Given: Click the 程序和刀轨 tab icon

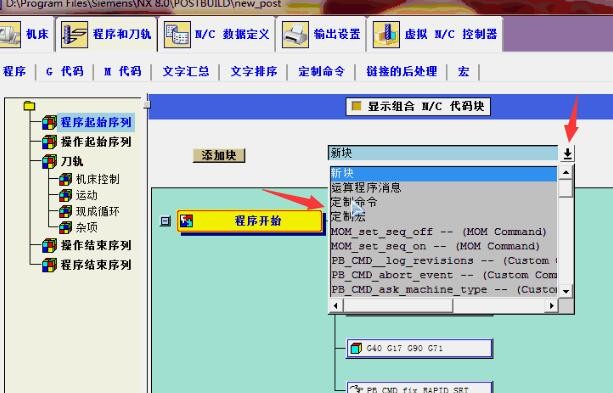Looking at the screenshot, I should point(75,34).
